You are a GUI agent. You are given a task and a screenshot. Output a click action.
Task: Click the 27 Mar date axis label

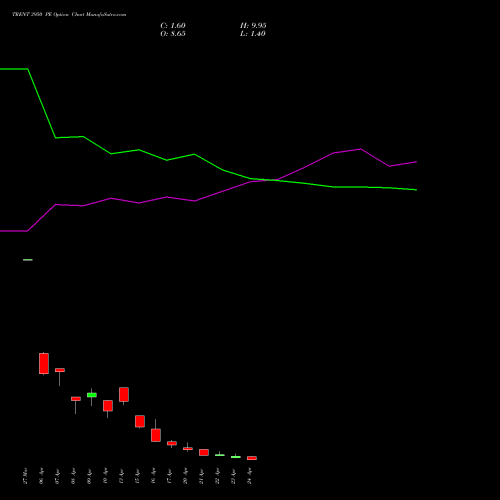(x=25, y=476)
